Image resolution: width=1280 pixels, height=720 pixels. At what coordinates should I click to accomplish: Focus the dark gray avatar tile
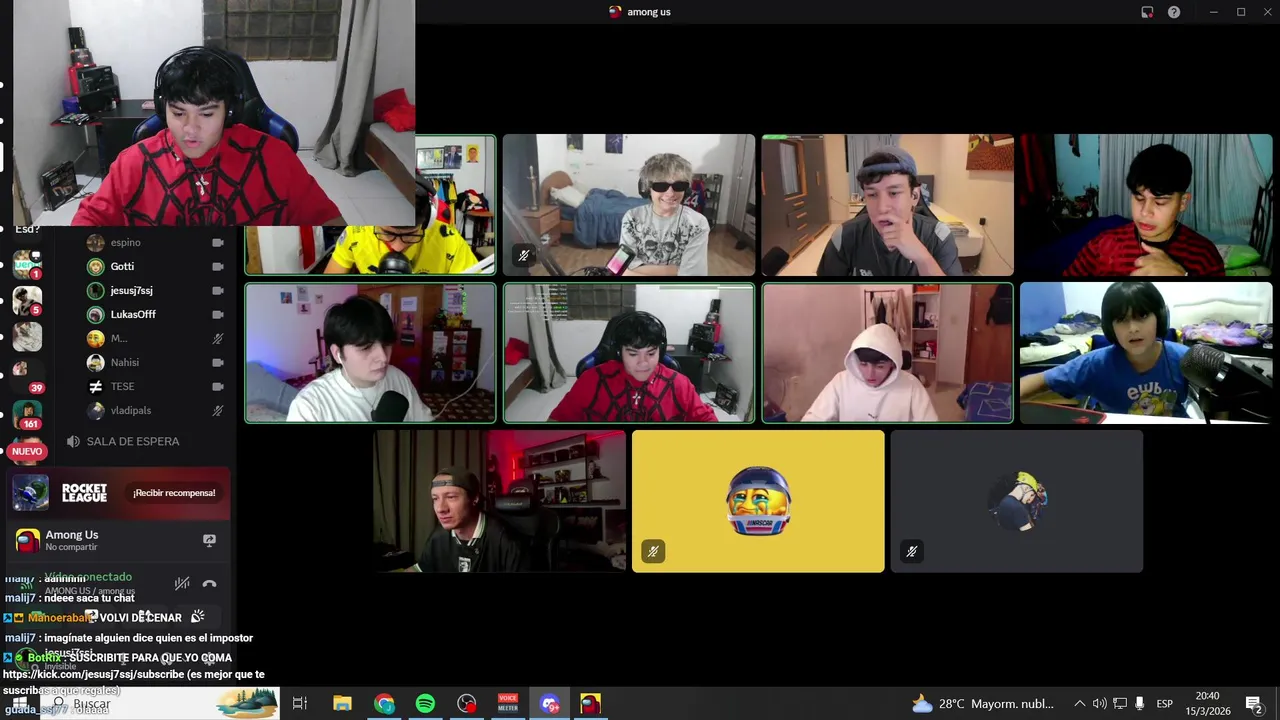click(1016, 501)
